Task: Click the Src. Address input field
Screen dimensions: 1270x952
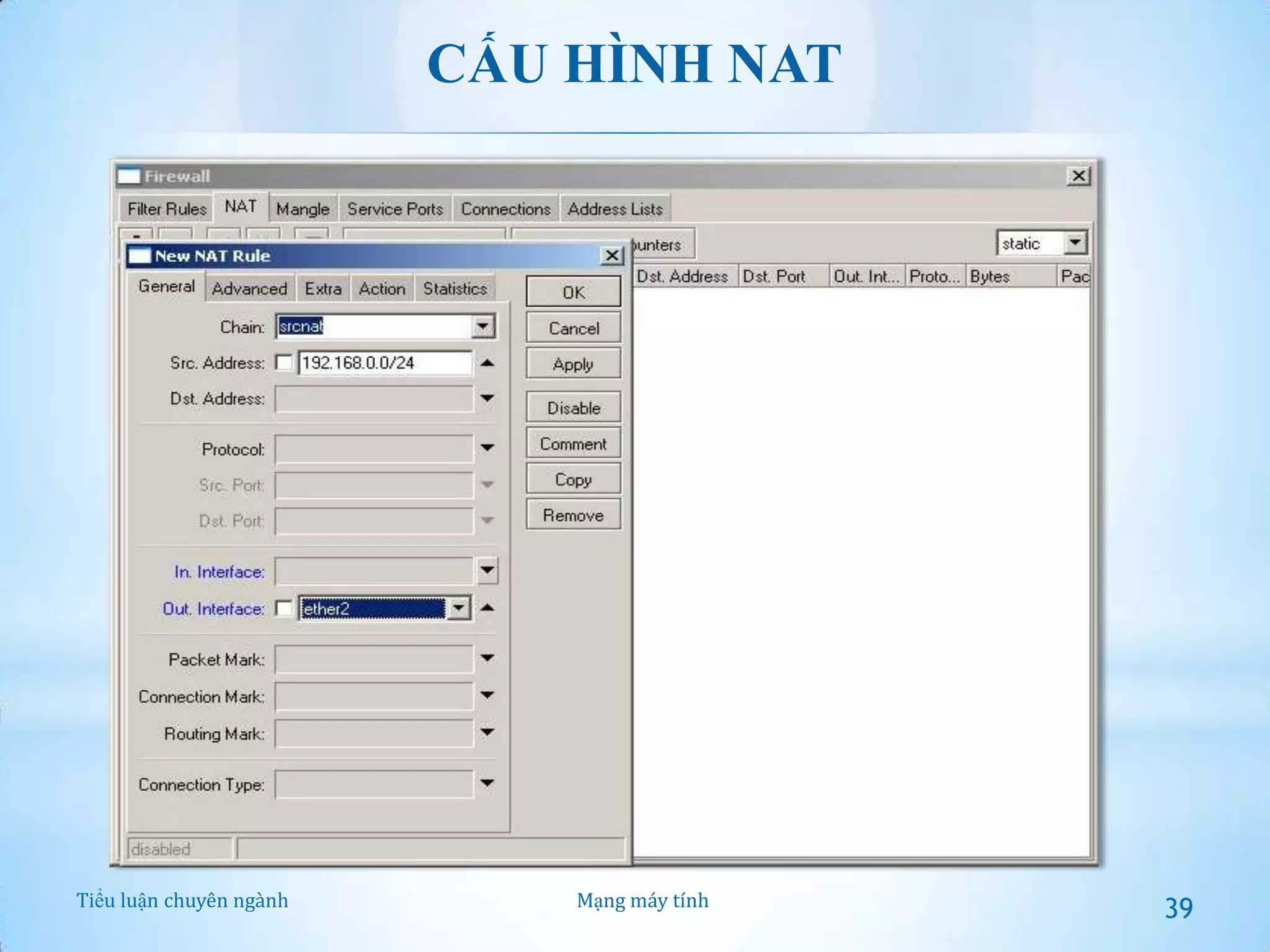Action: point(385,363)
